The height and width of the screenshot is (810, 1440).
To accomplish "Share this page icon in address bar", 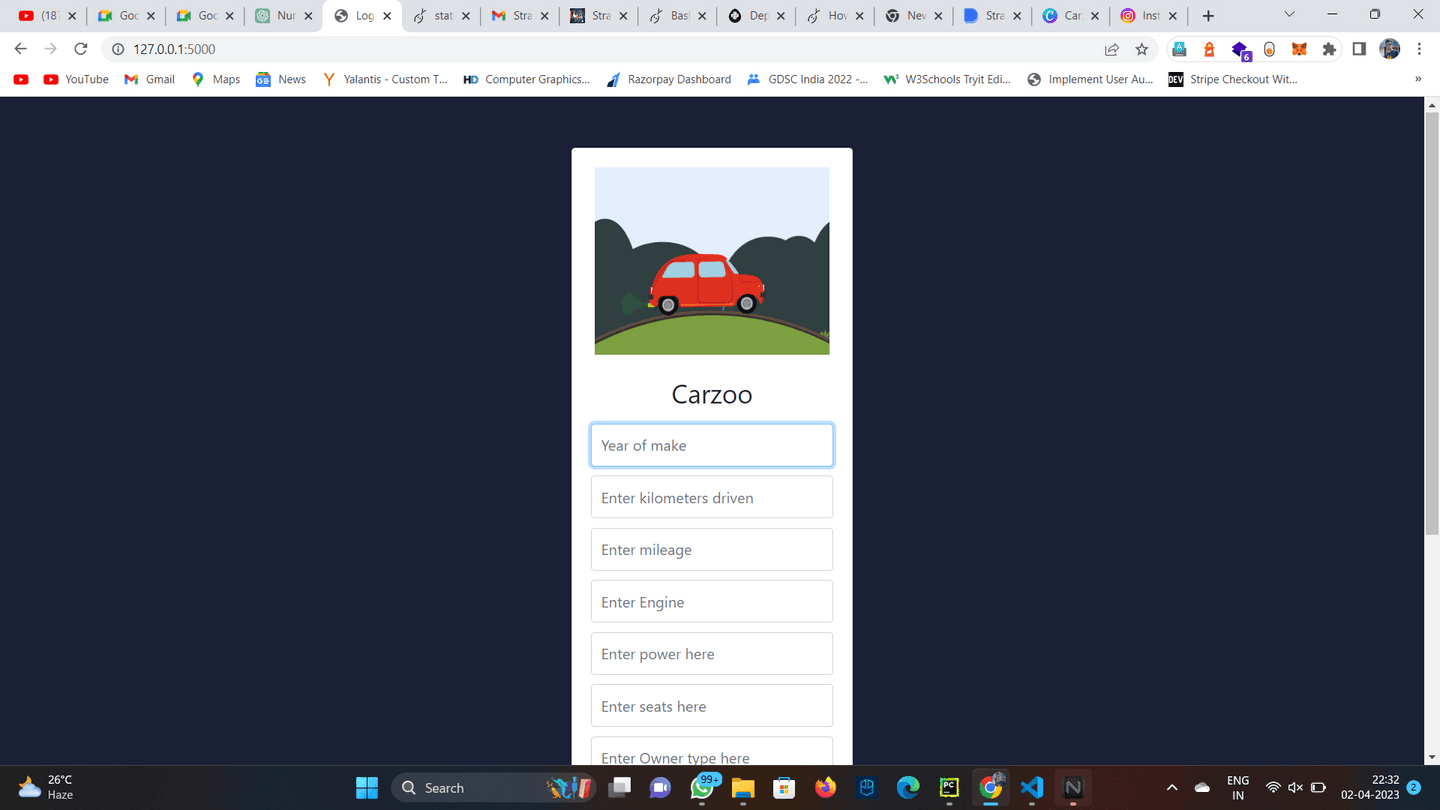I will 1111,49.
